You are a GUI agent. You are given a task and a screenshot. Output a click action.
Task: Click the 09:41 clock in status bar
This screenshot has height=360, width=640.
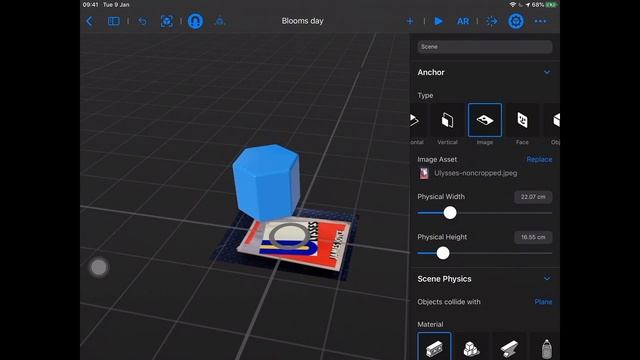(91, 5)
